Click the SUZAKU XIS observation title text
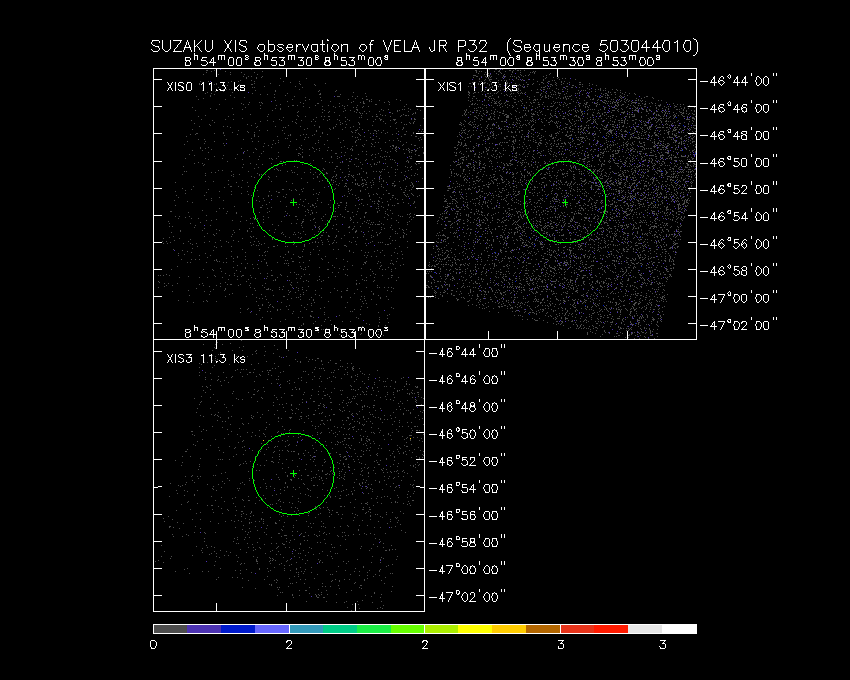Image resolution: width=850 pixels, height=680 pixels. click(424, 47)
